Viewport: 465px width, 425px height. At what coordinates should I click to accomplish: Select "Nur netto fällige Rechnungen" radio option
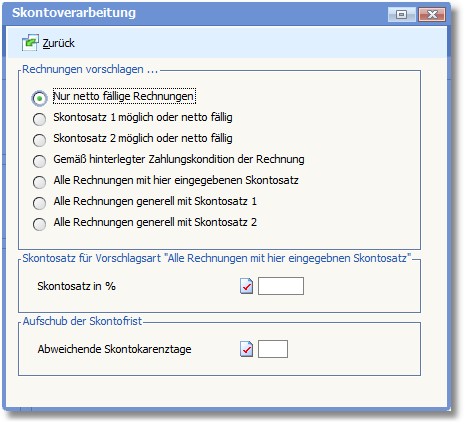click(x=39, y=98)
